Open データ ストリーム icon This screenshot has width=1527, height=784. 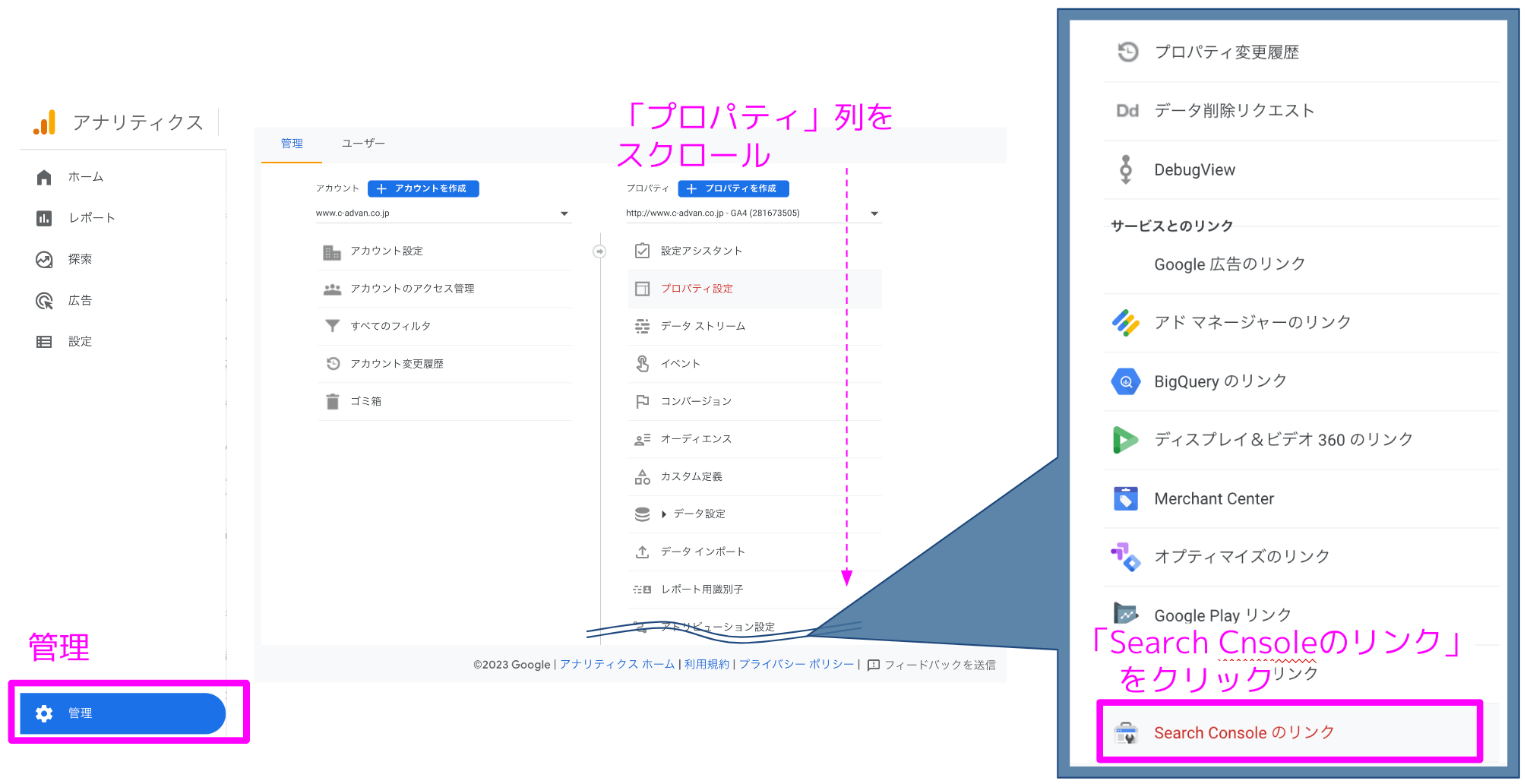tap(642, 326)
